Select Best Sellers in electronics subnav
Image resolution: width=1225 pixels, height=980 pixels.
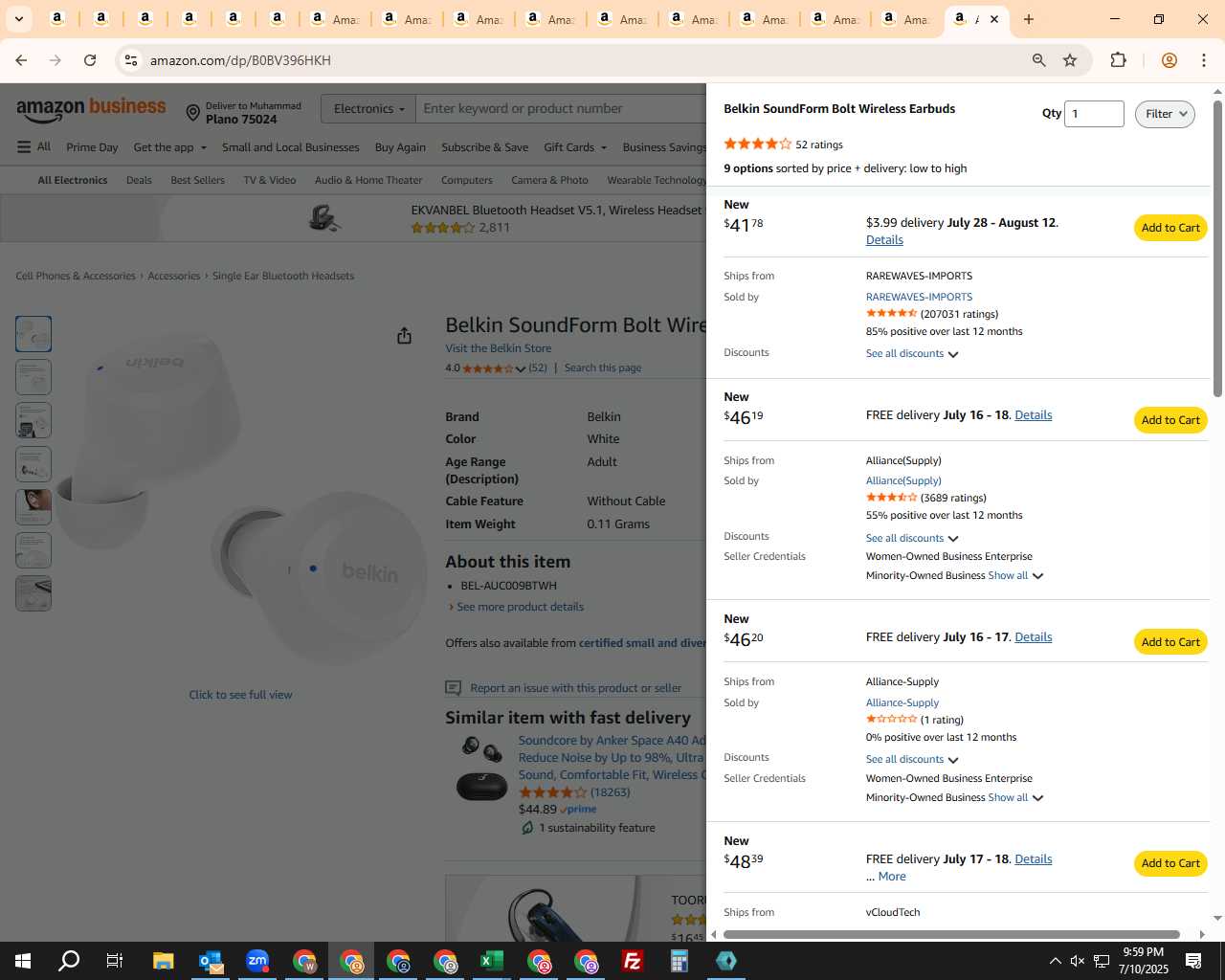197,180
